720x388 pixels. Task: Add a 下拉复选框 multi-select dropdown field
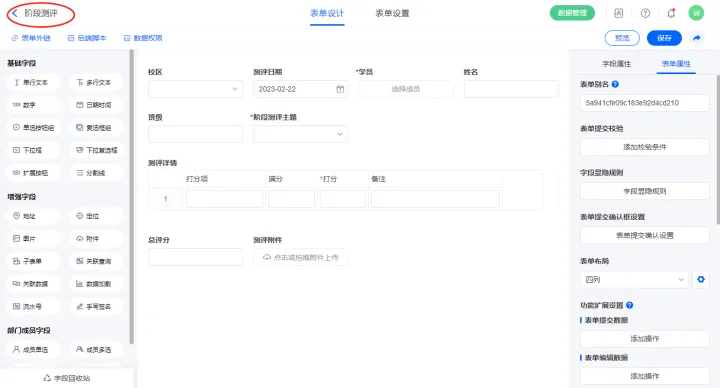[x=96, y=150]
